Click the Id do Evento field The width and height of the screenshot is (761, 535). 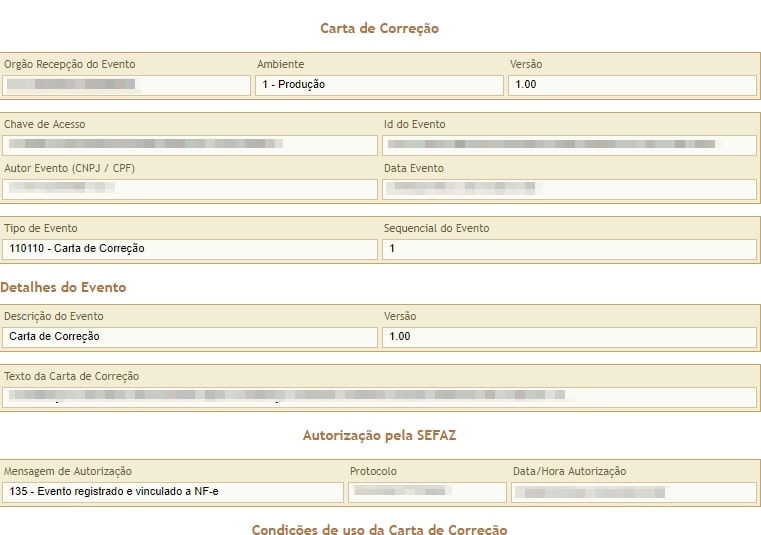click(x=569, y=145)
